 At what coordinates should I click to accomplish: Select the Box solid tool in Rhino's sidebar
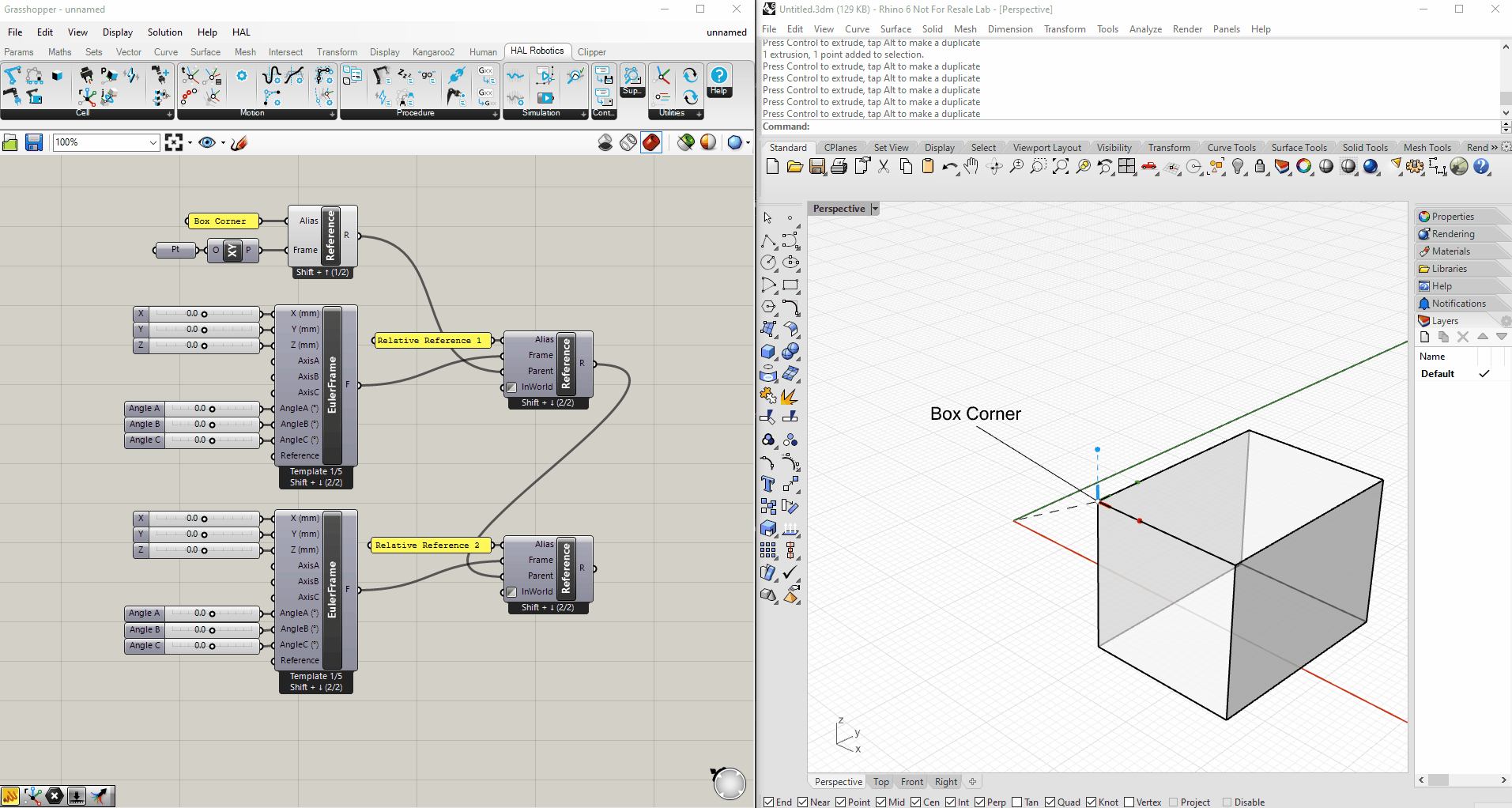pyautogui.click(x=768, y=351)
